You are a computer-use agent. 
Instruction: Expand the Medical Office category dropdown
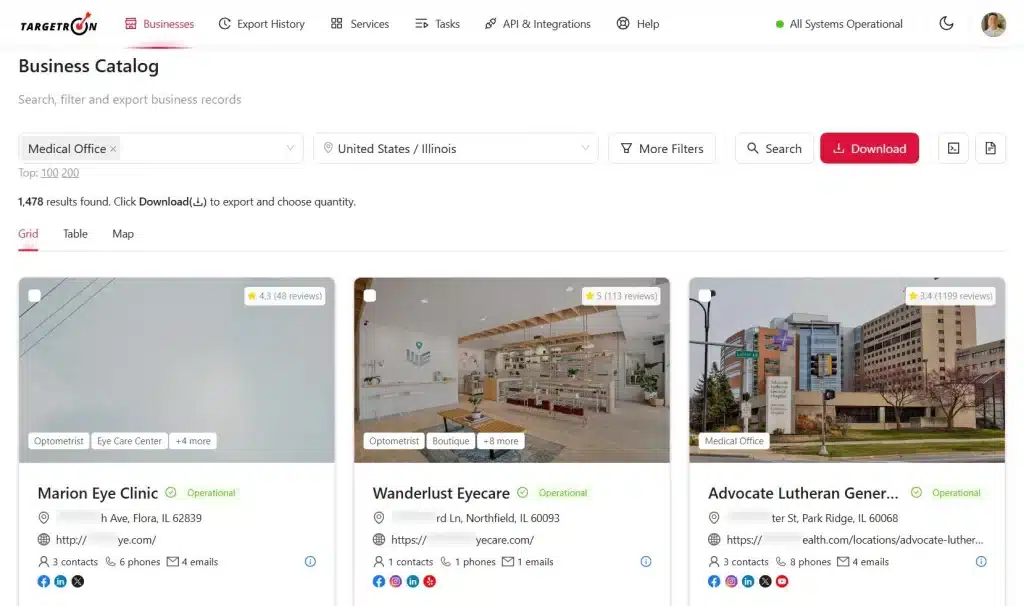pos(290,148)
